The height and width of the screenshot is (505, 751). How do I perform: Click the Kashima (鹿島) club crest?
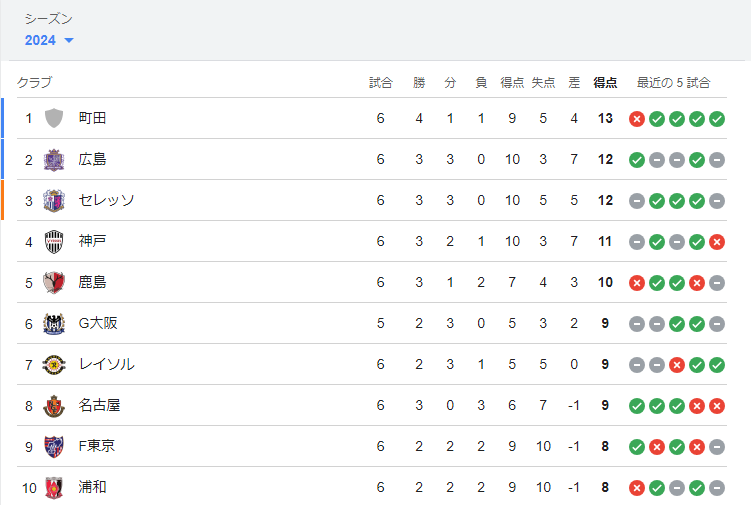click(54, 282)
